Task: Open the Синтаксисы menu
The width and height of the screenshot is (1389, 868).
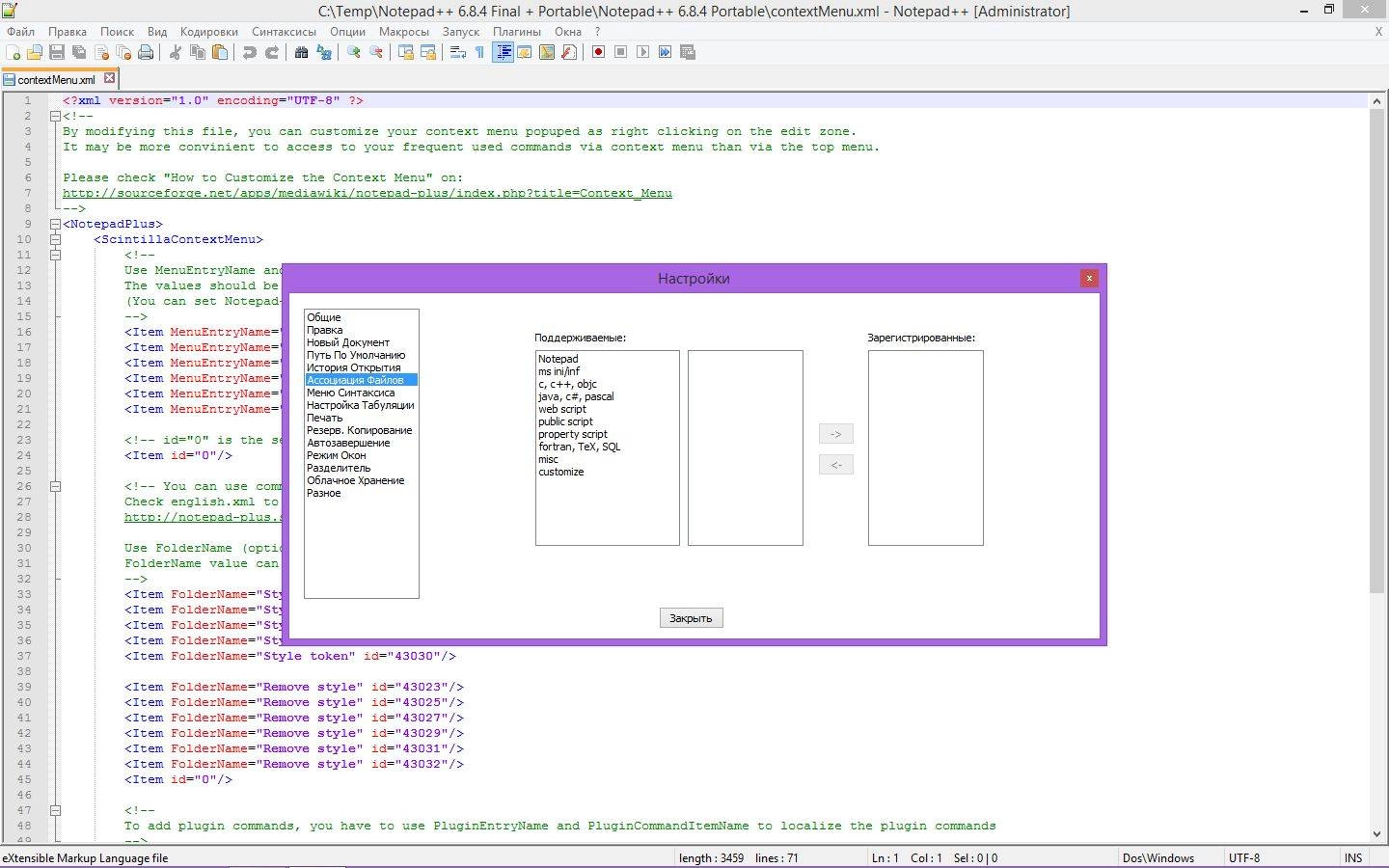Action: pos(284,31)
